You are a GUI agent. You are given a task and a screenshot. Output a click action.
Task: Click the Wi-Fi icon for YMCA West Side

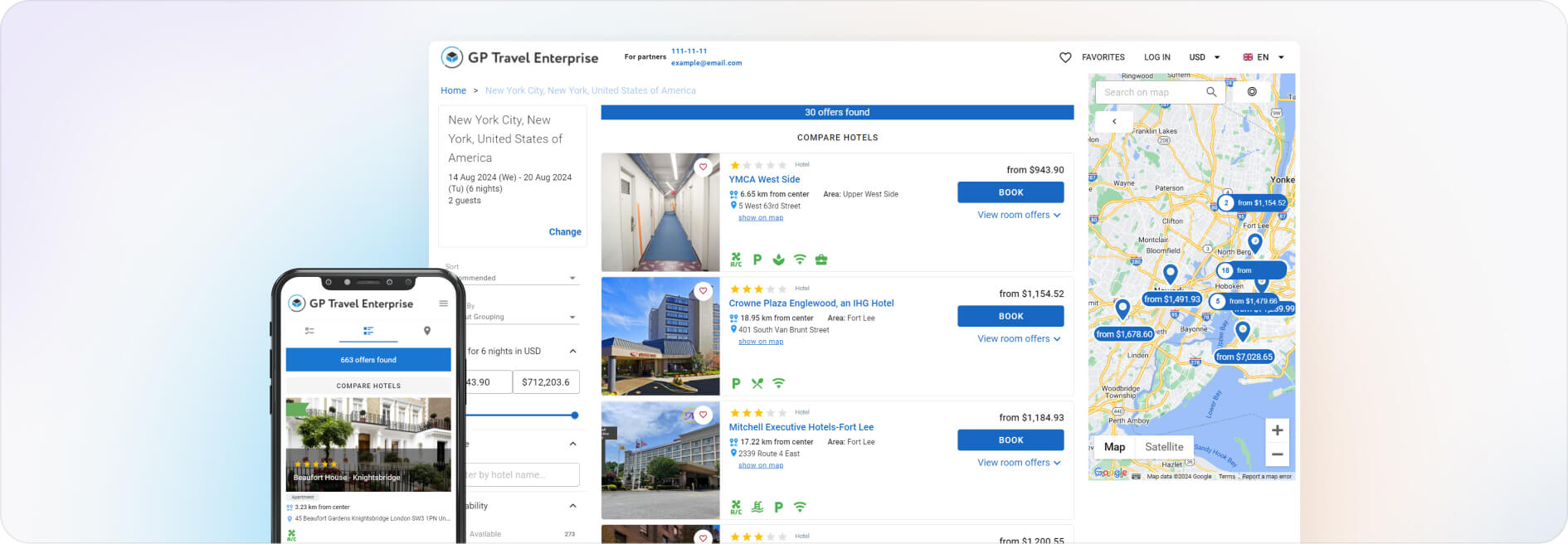pyautogui.click(x=800, y=260)
